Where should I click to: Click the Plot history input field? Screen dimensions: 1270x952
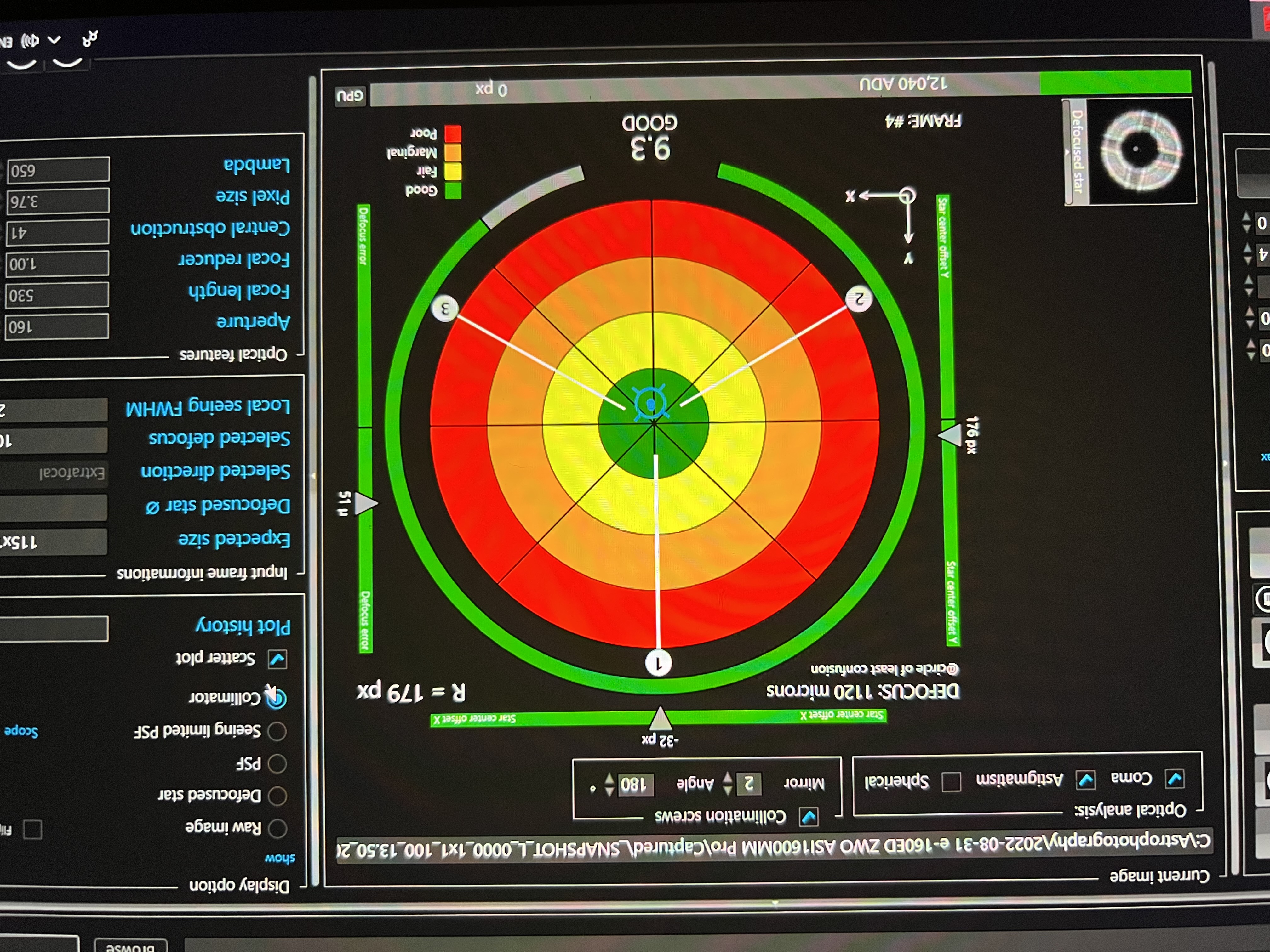(x=54, y=629)
